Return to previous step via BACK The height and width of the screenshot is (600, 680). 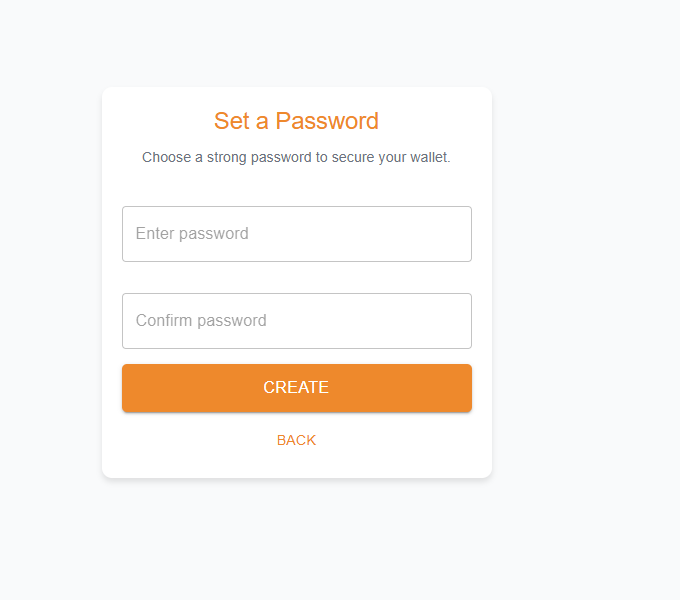coord(296,440)
